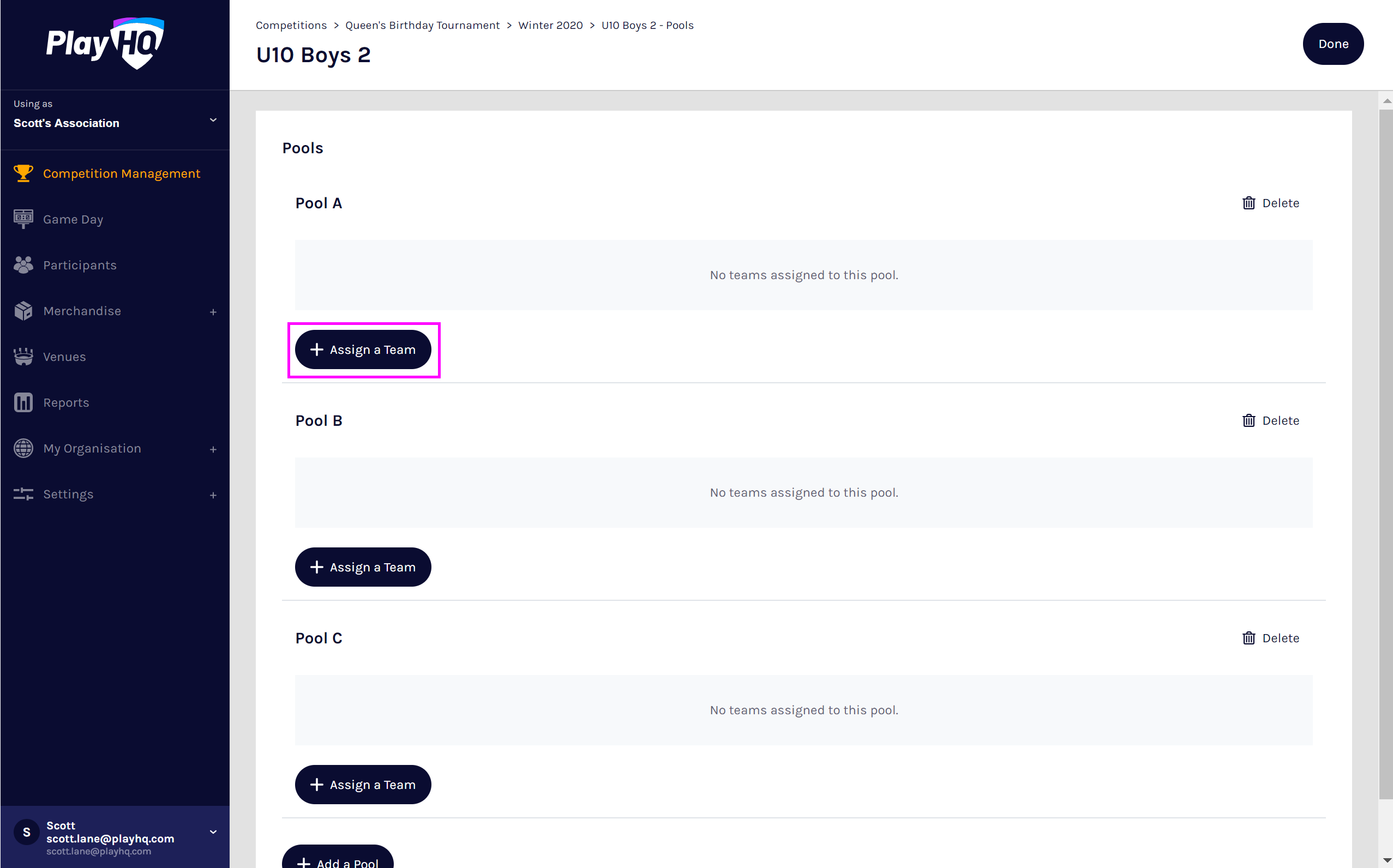The image size is (1393, 868).
Task: Open Scott's user account menu
Action: point(213,832)
